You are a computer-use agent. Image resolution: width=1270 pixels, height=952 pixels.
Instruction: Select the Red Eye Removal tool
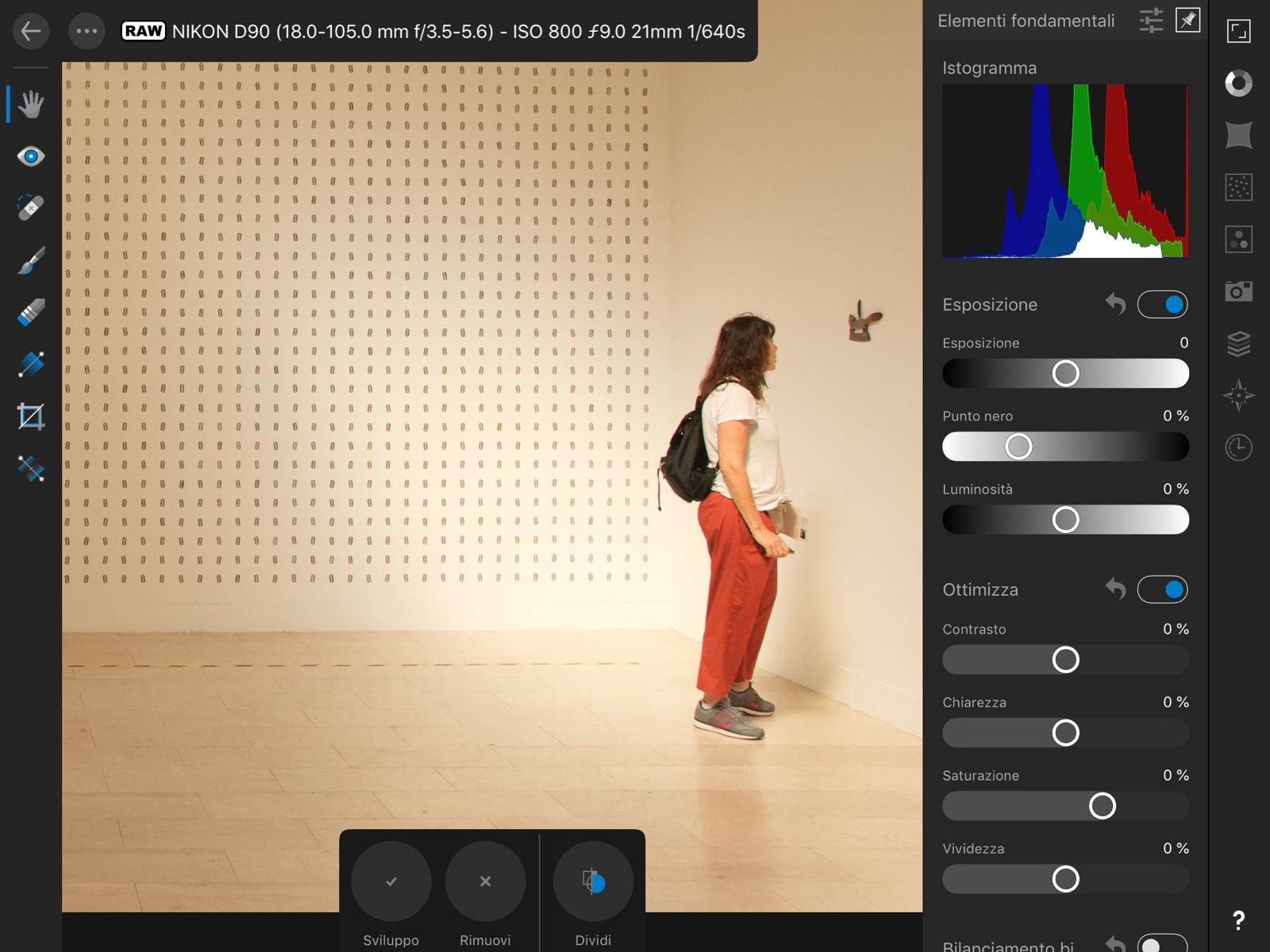click(31, 156)
